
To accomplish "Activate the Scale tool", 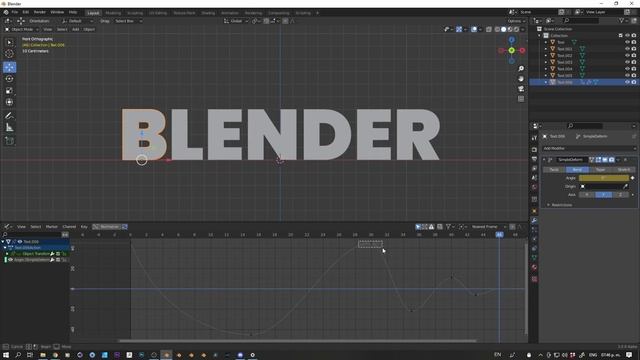I will (9, 91).
